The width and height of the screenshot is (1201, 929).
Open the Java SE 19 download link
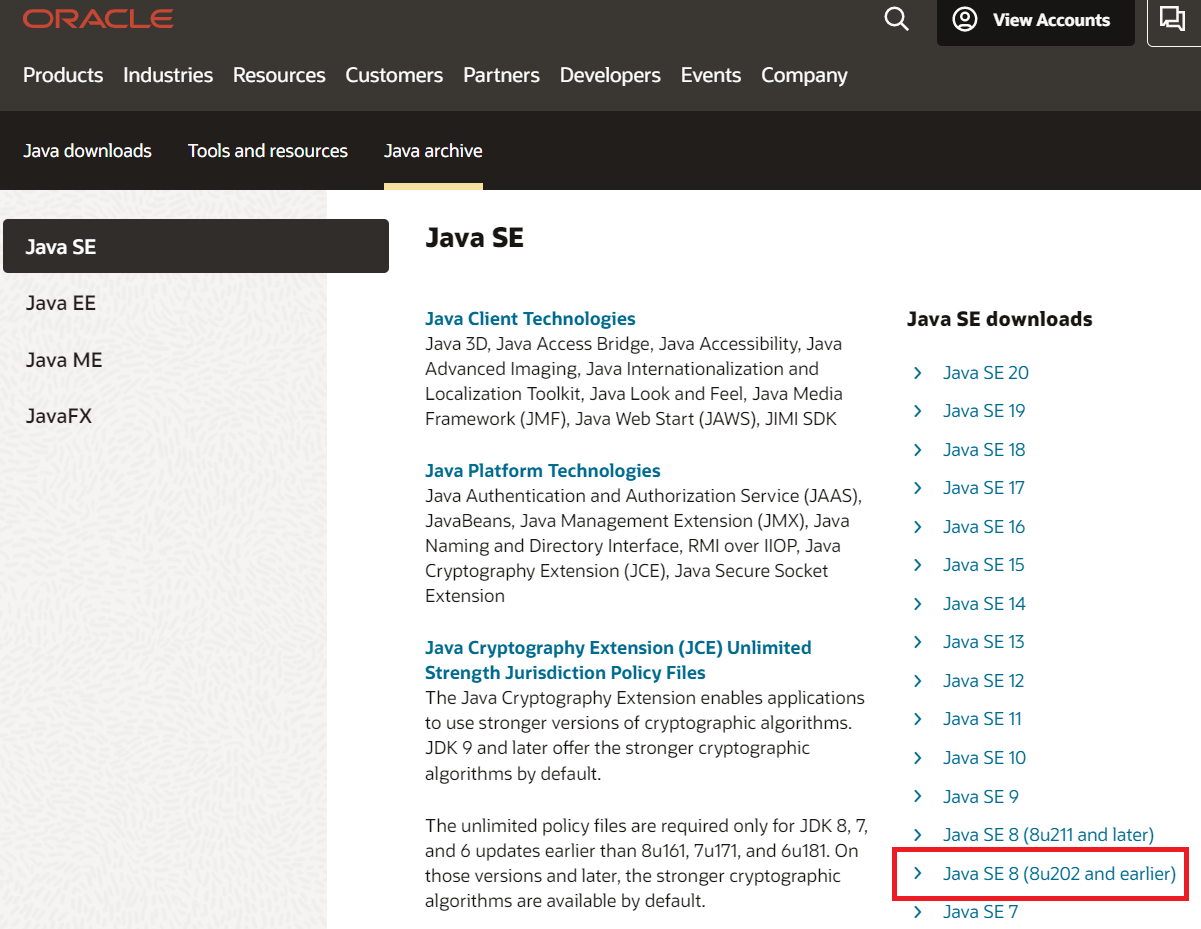(984, 411)
